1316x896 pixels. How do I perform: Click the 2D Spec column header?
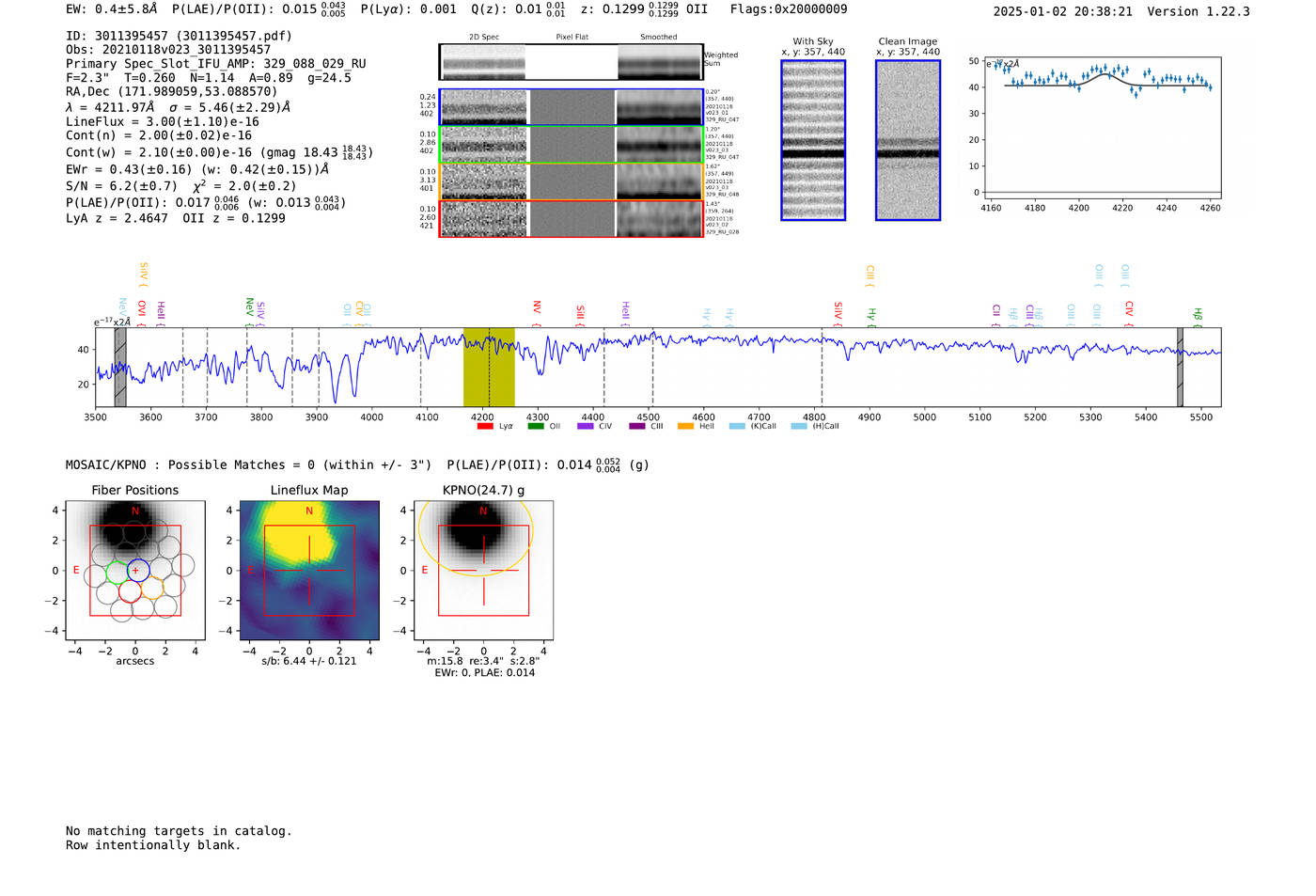coord(484,38)
